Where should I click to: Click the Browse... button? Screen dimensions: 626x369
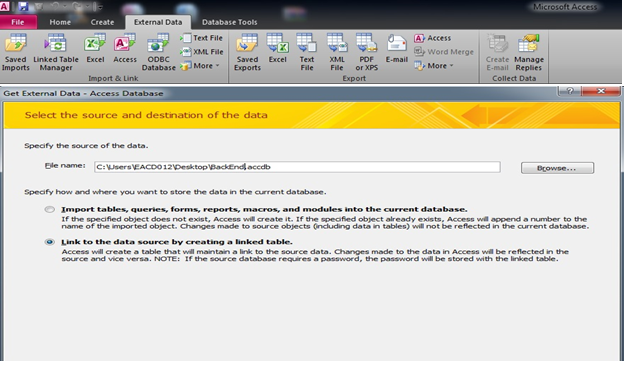(x=557, y=168)
